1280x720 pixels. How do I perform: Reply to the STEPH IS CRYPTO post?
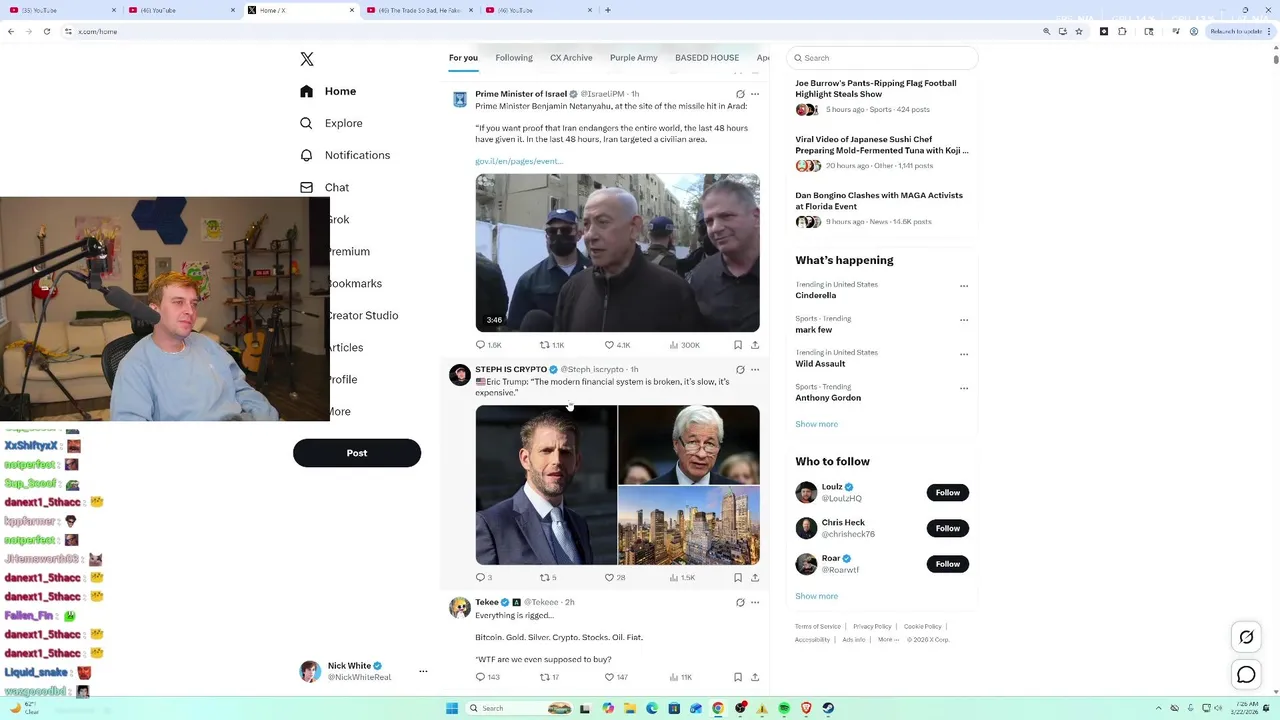tap(484, 577)
